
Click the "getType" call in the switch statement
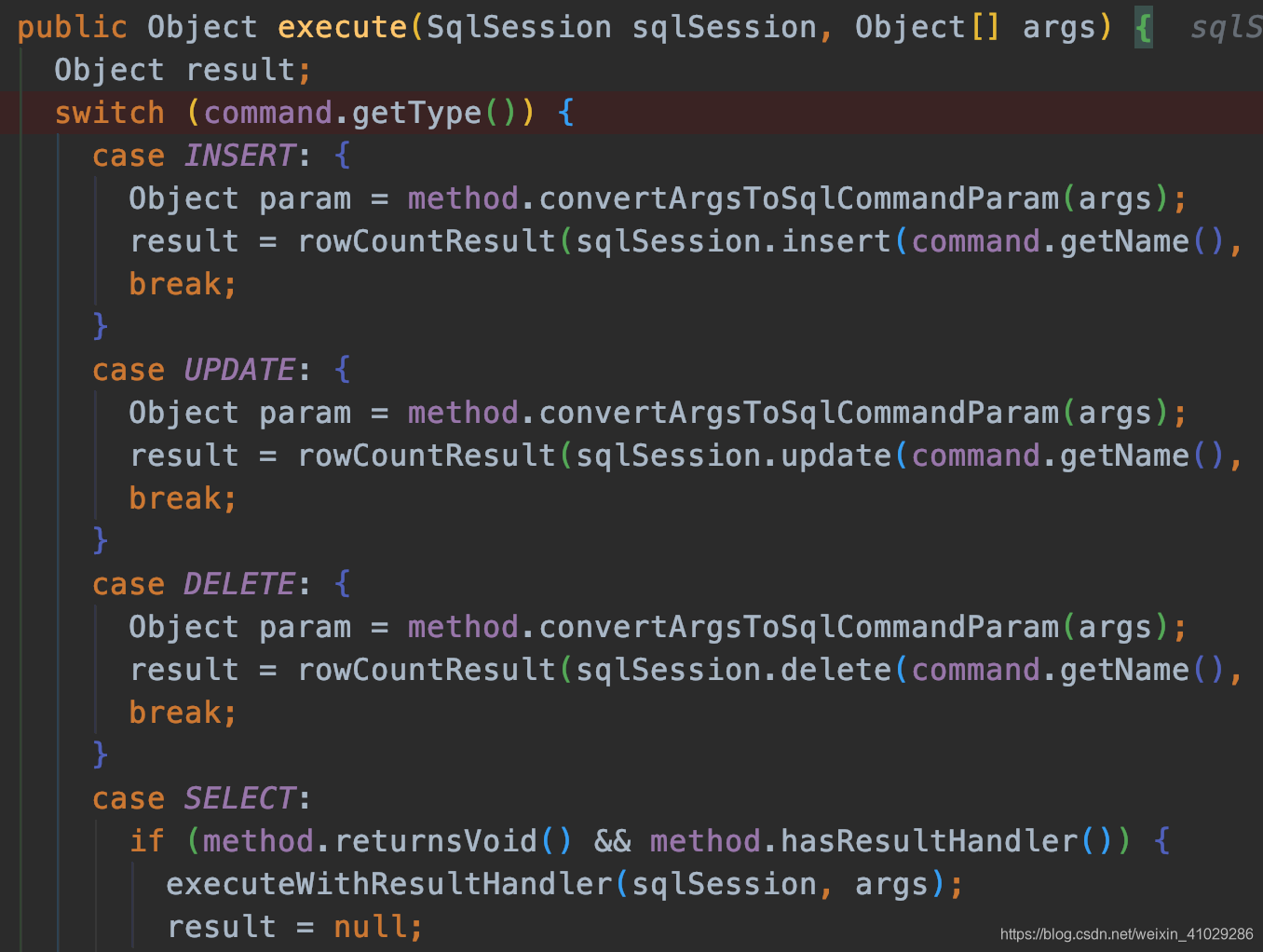417,114
